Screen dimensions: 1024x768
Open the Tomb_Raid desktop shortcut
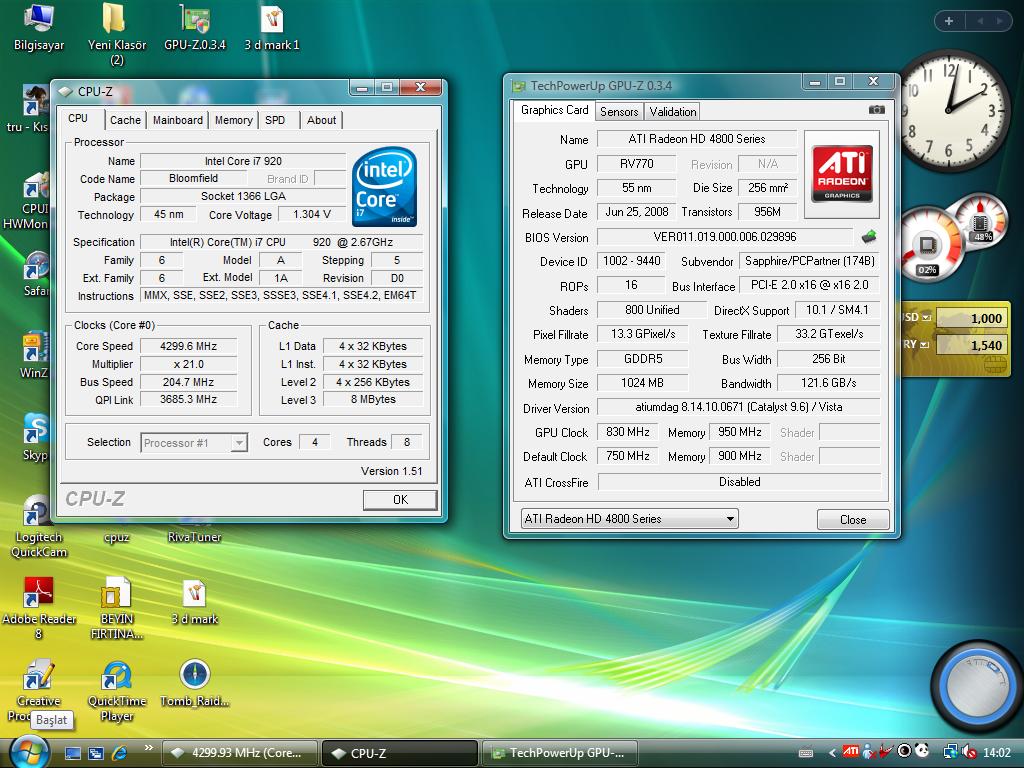195,683
